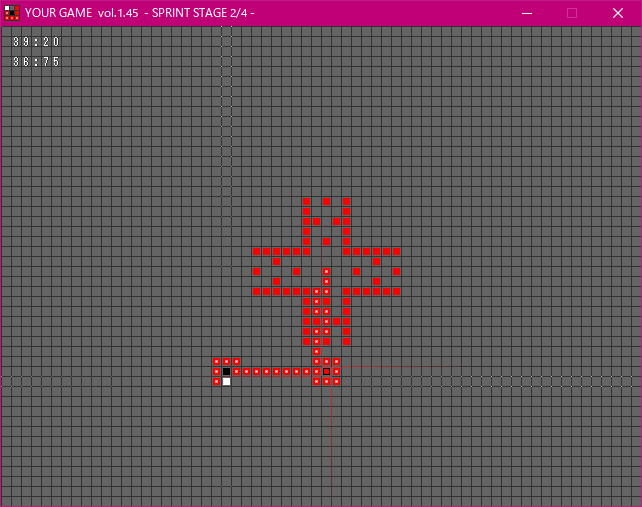Click the 39:20 timer readout
The image size is (642, 507).
coord(36,42)
